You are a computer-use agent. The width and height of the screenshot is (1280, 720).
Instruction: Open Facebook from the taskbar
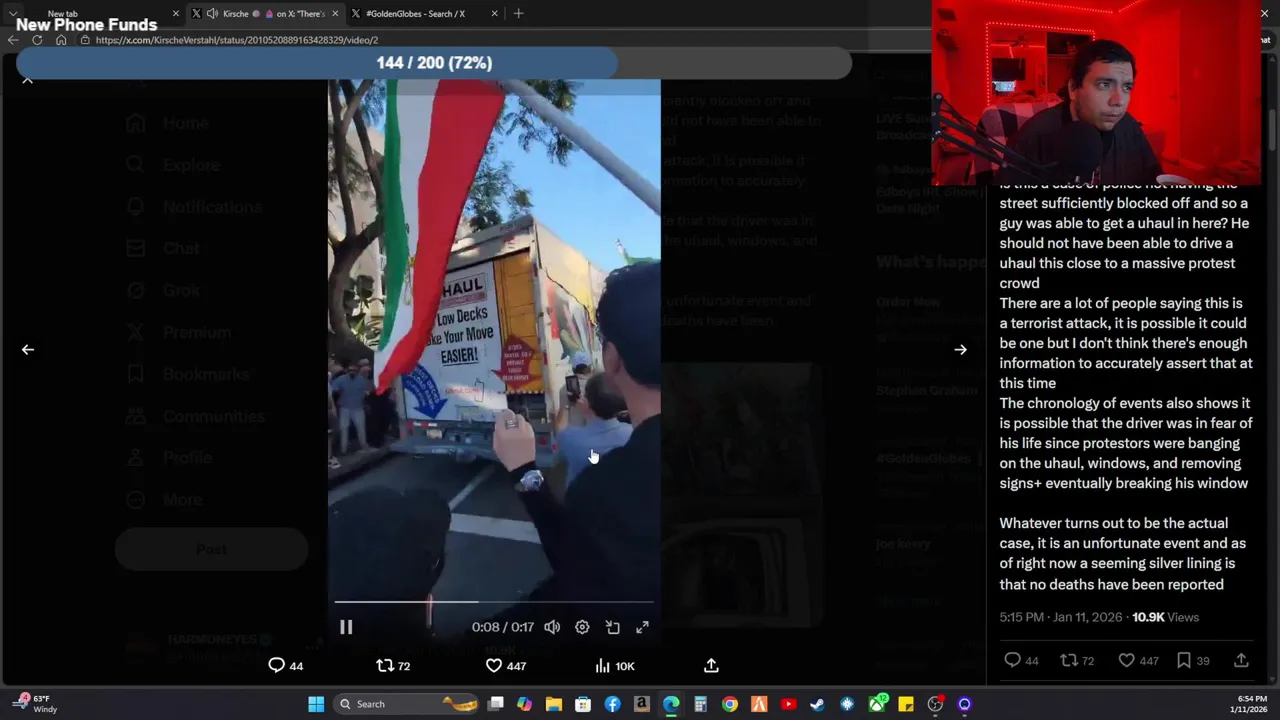[612, 704]
